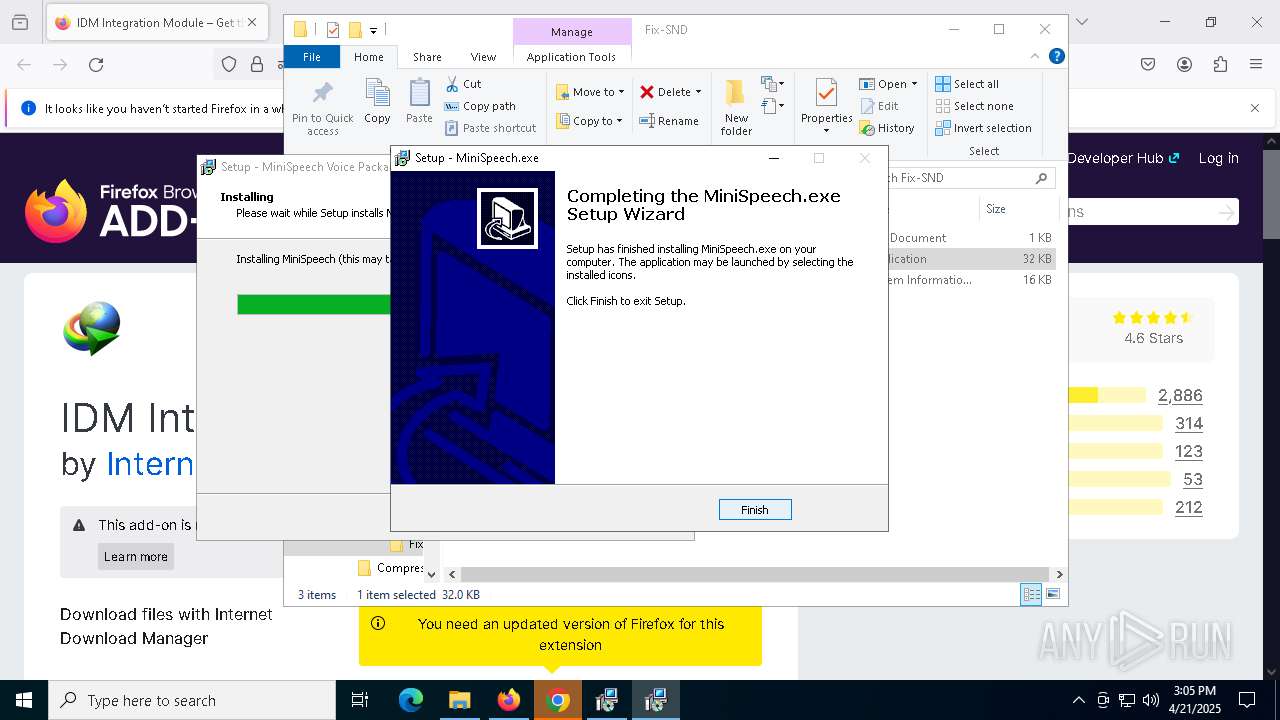Open the Application Tools tab
Screen dimensions: 1280x720
point(571,57)
